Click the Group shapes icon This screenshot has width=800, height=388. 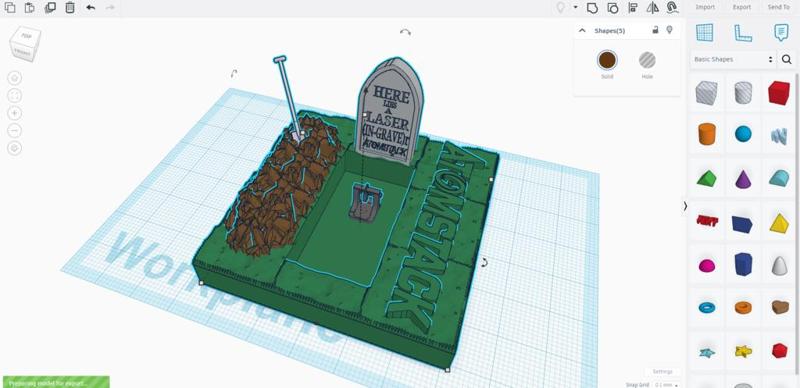coord(592,7)
